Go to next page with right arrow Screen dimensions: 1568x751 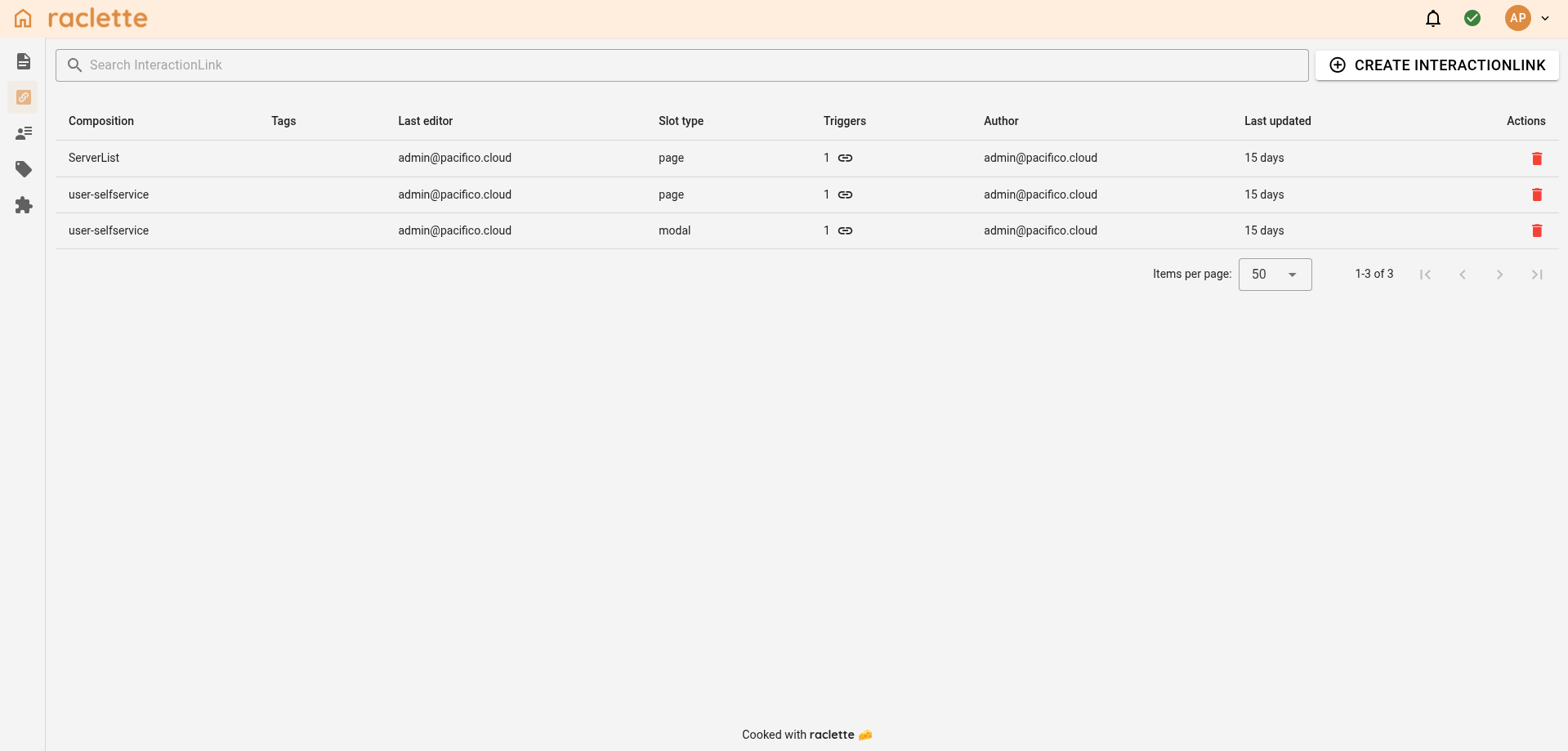[1499, 275]
